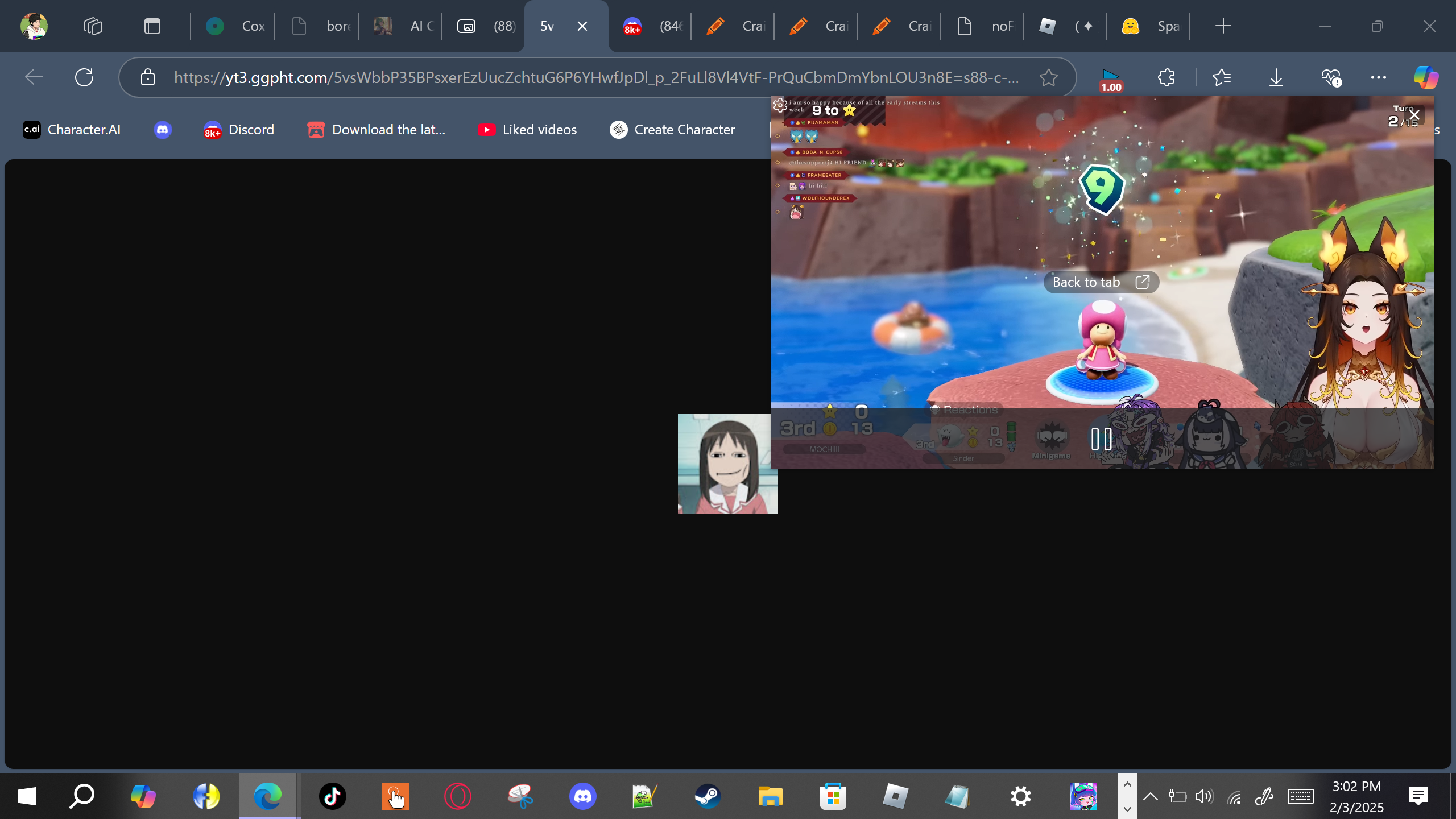Open the Downloads panel
The height and width of the screenshot is (819, 1456).
(1276, 77)
